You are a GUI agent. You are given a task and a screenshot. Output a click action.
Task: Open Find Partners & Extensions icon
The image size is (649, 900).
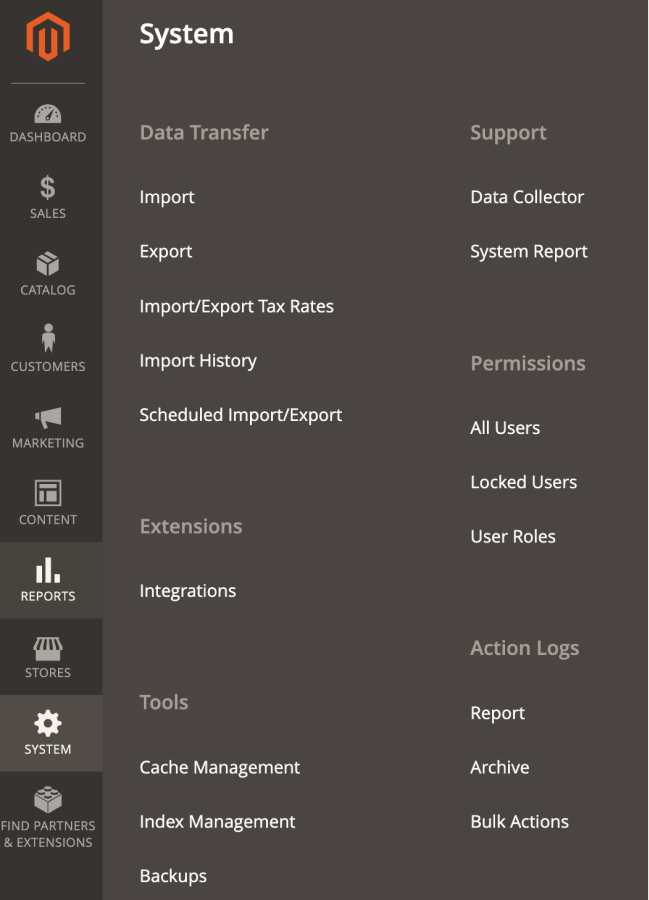pyautogui.click(x=48, y=800)
